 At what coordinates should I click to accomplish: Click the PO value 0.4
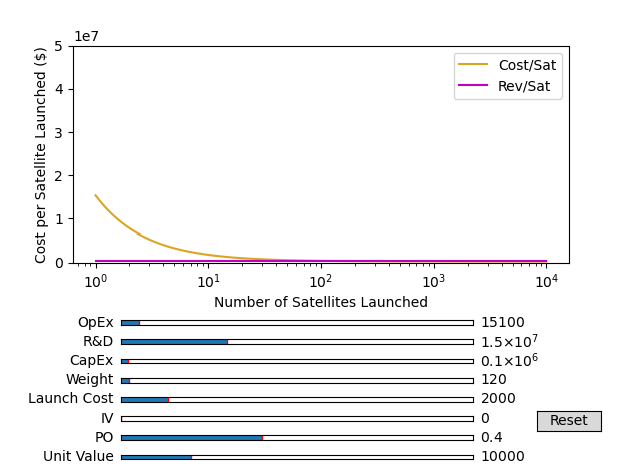click(x=491, y=437)
